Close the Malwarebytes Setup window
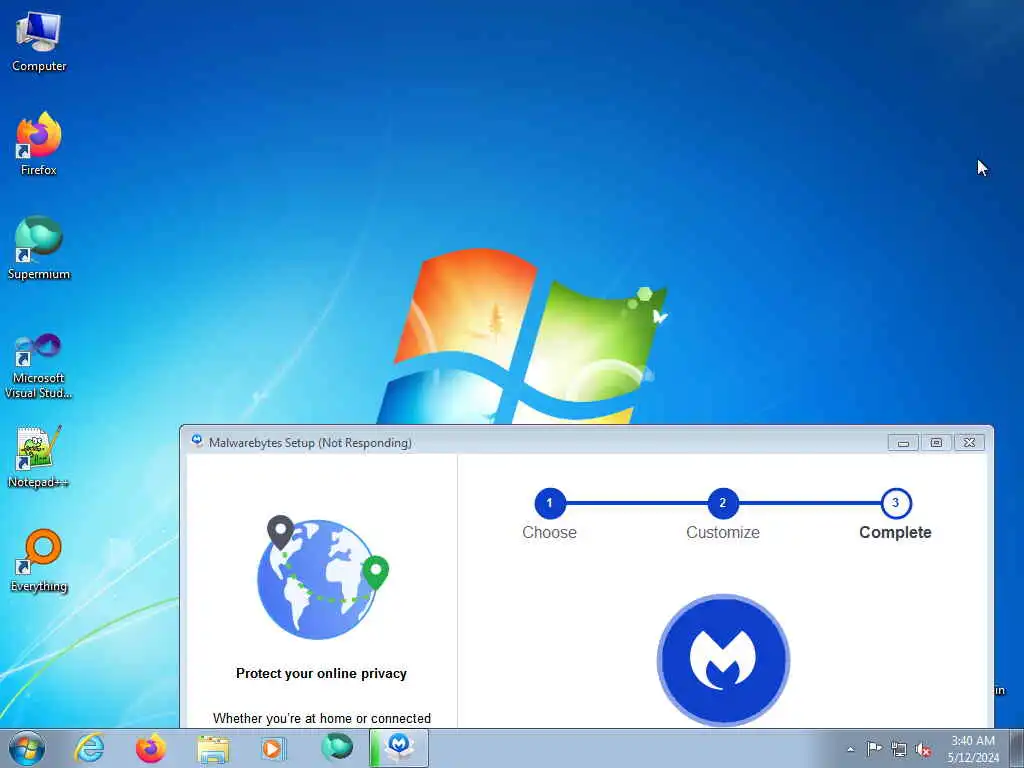Screen dimensions: 1024x768 (x=969, y=443)
